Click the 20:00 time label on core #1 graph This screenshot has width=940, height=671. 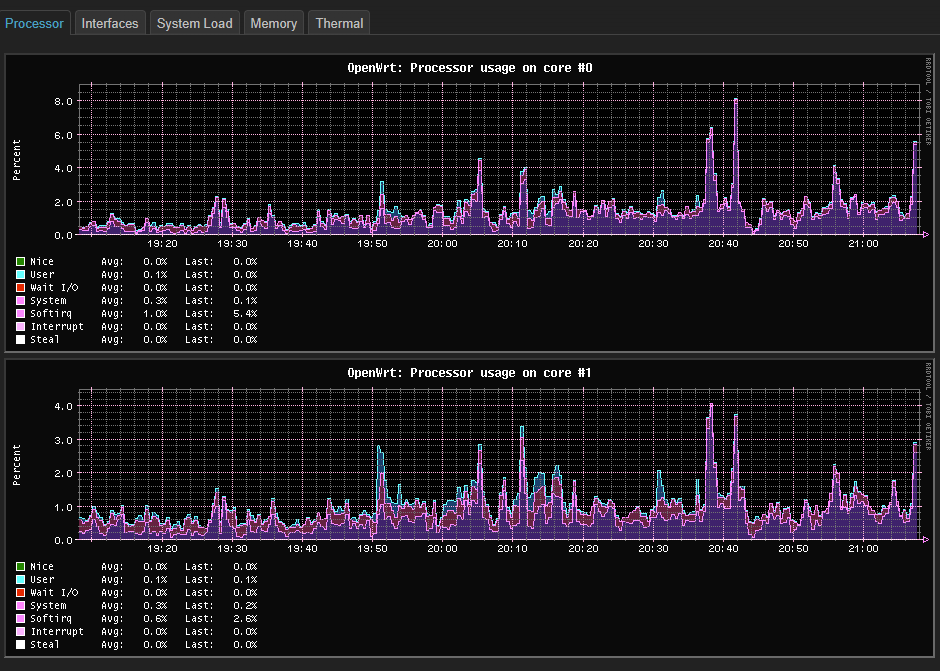click(442, 548)
